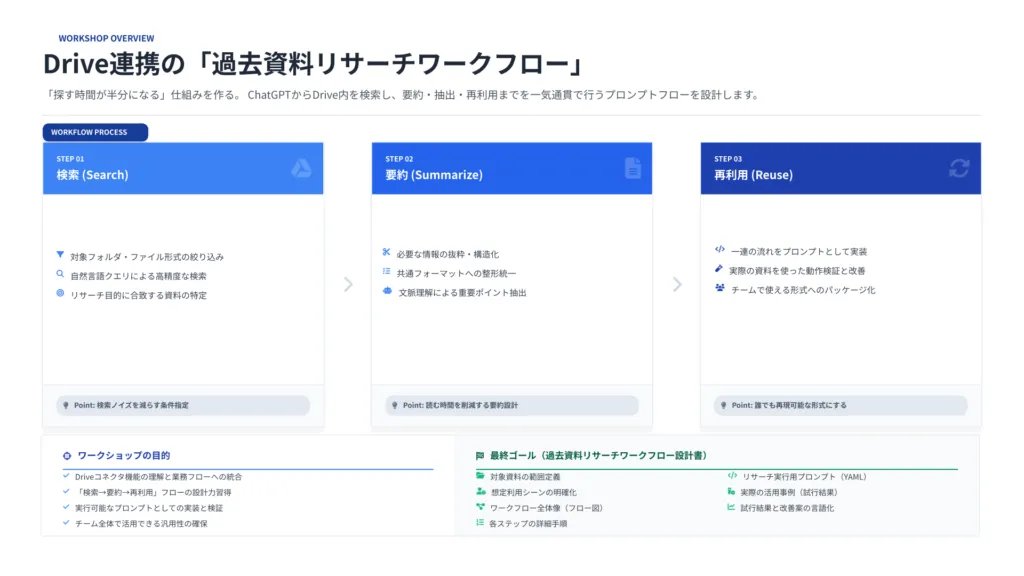
Task: Open the STEP 02 要約 (Summarize) header tab
Action: [x=512, y=168]
